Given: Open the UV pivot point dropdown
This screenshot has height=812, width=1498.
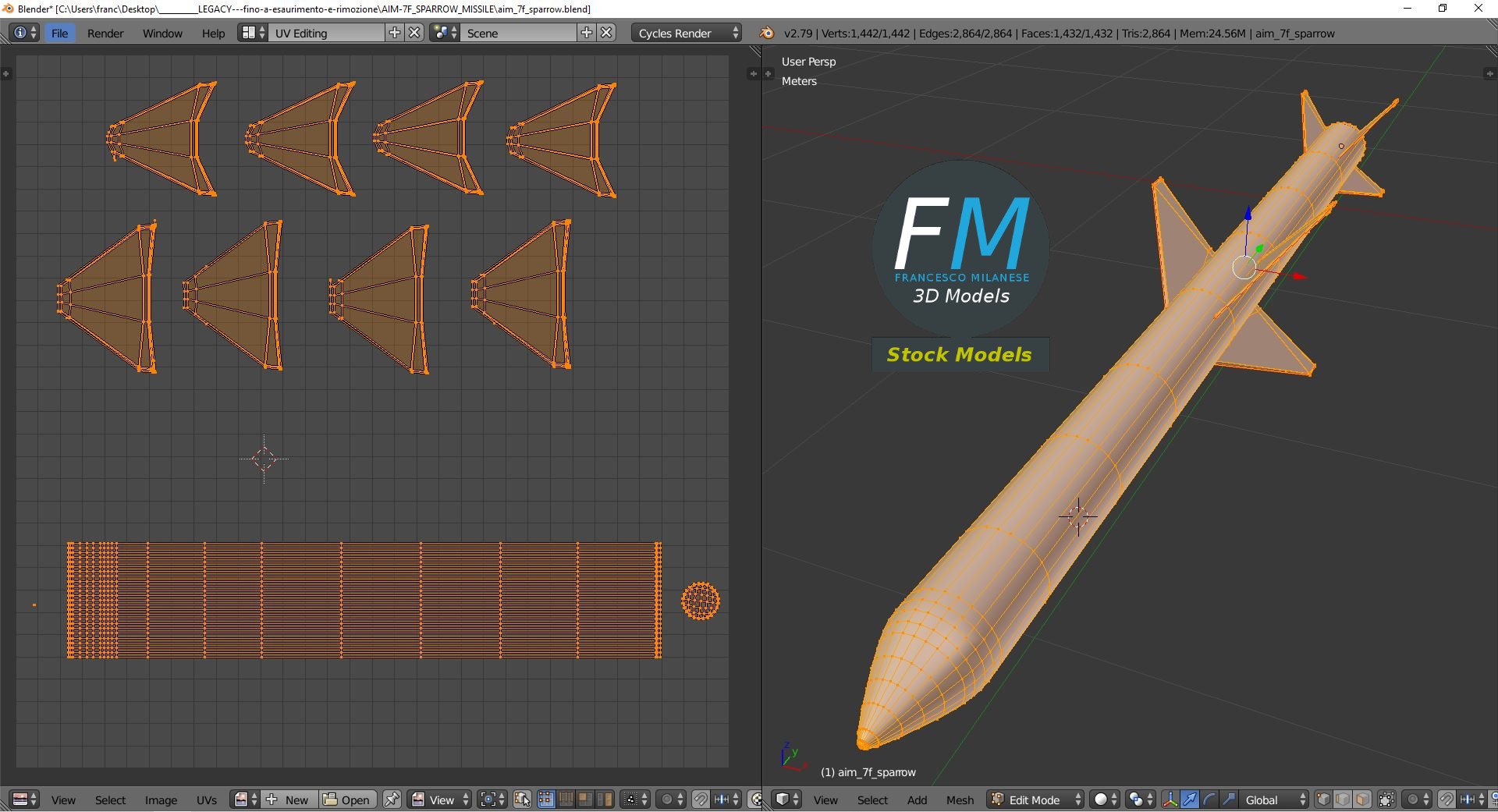Looking at the screenshot, I should tap(492, 800).
